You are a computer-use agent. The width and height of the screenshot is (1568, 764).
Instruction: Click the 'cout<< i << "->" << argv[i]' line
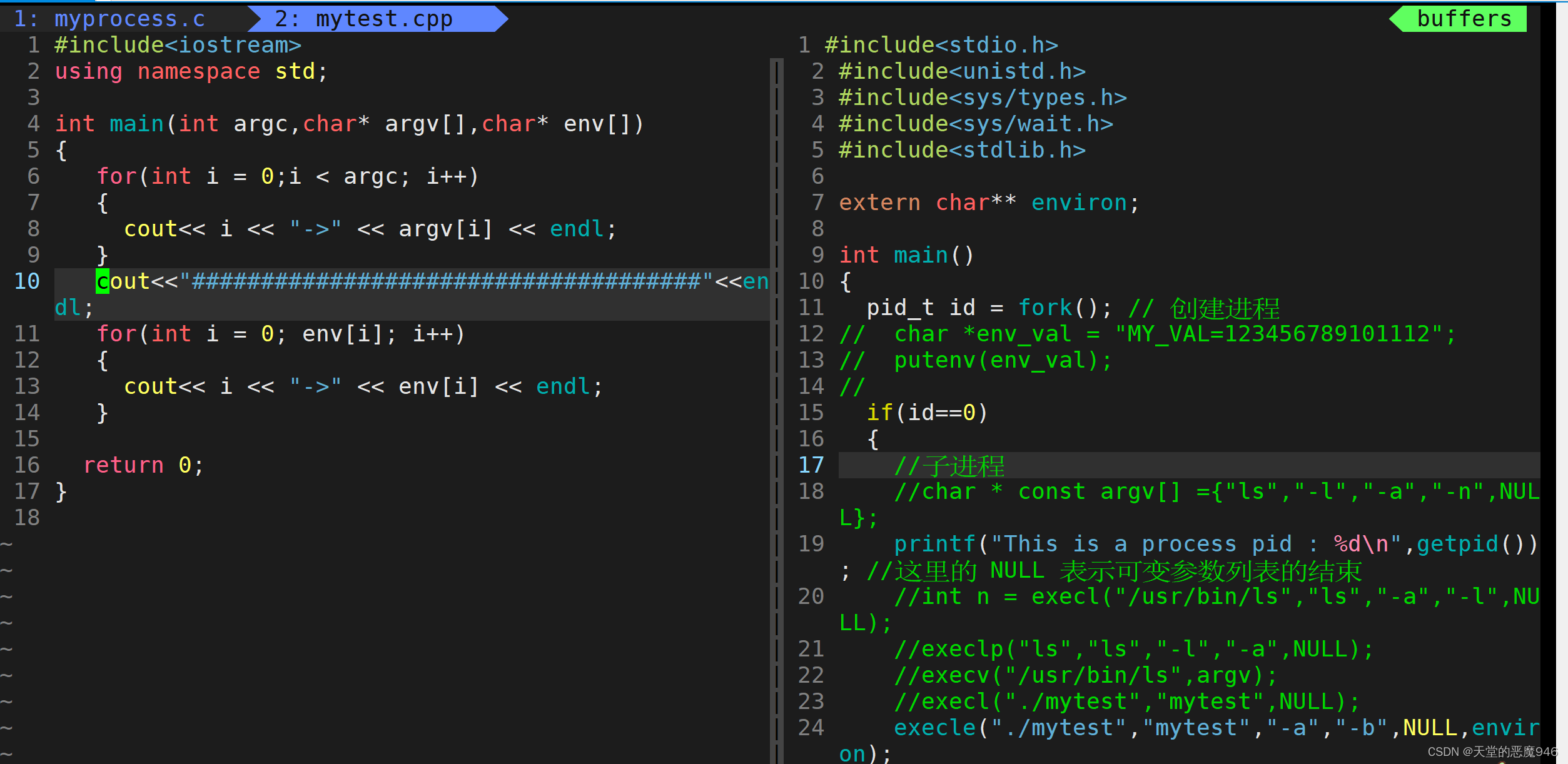(x=370, y=229)
